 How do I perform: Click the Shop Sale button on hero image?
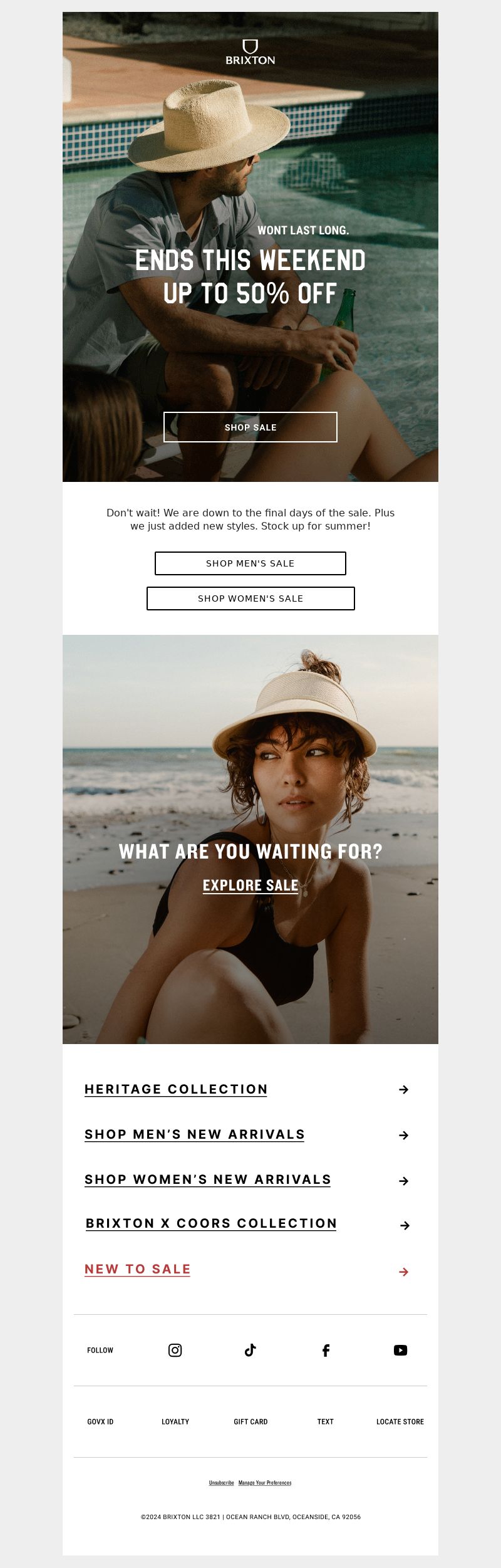pyautogui.click(x=250, y=427)
